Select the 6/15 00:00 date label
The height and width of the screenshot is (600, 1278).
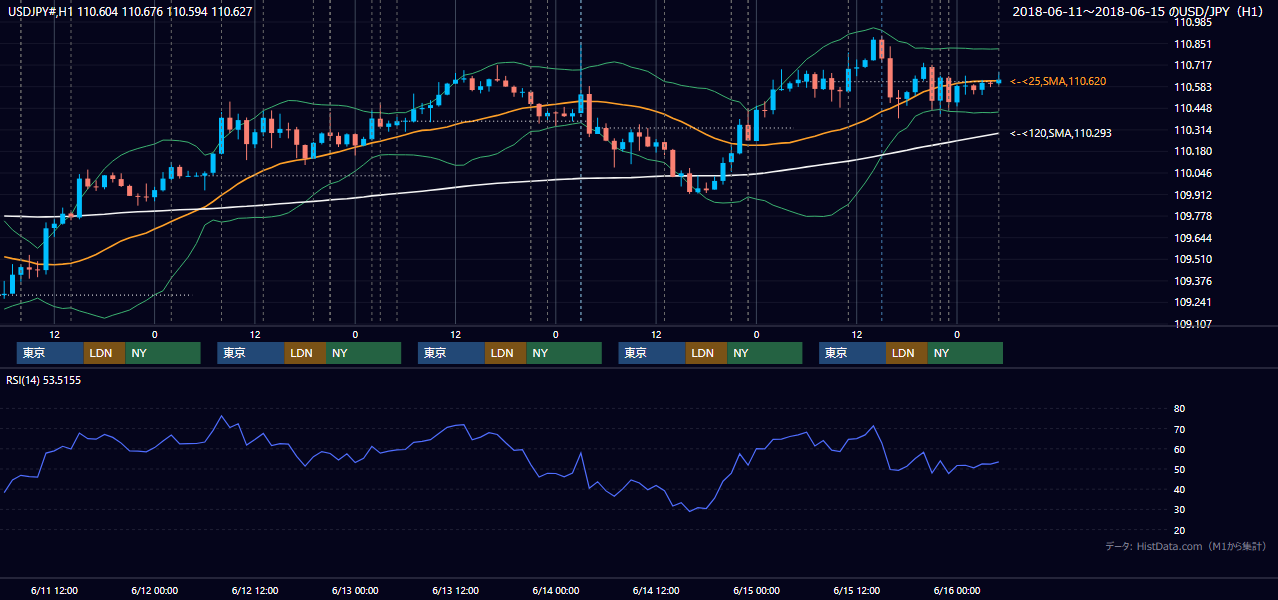tap(756, 591)
